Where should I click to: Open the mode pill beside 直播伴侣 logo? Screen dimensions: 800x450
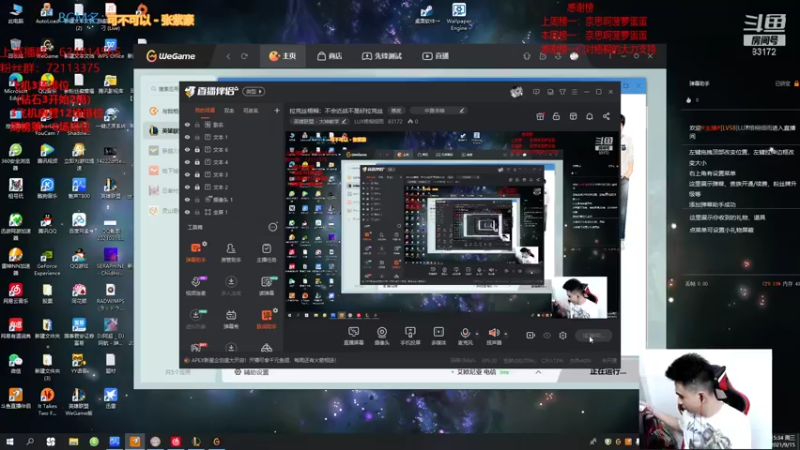(x=254, y=91)
